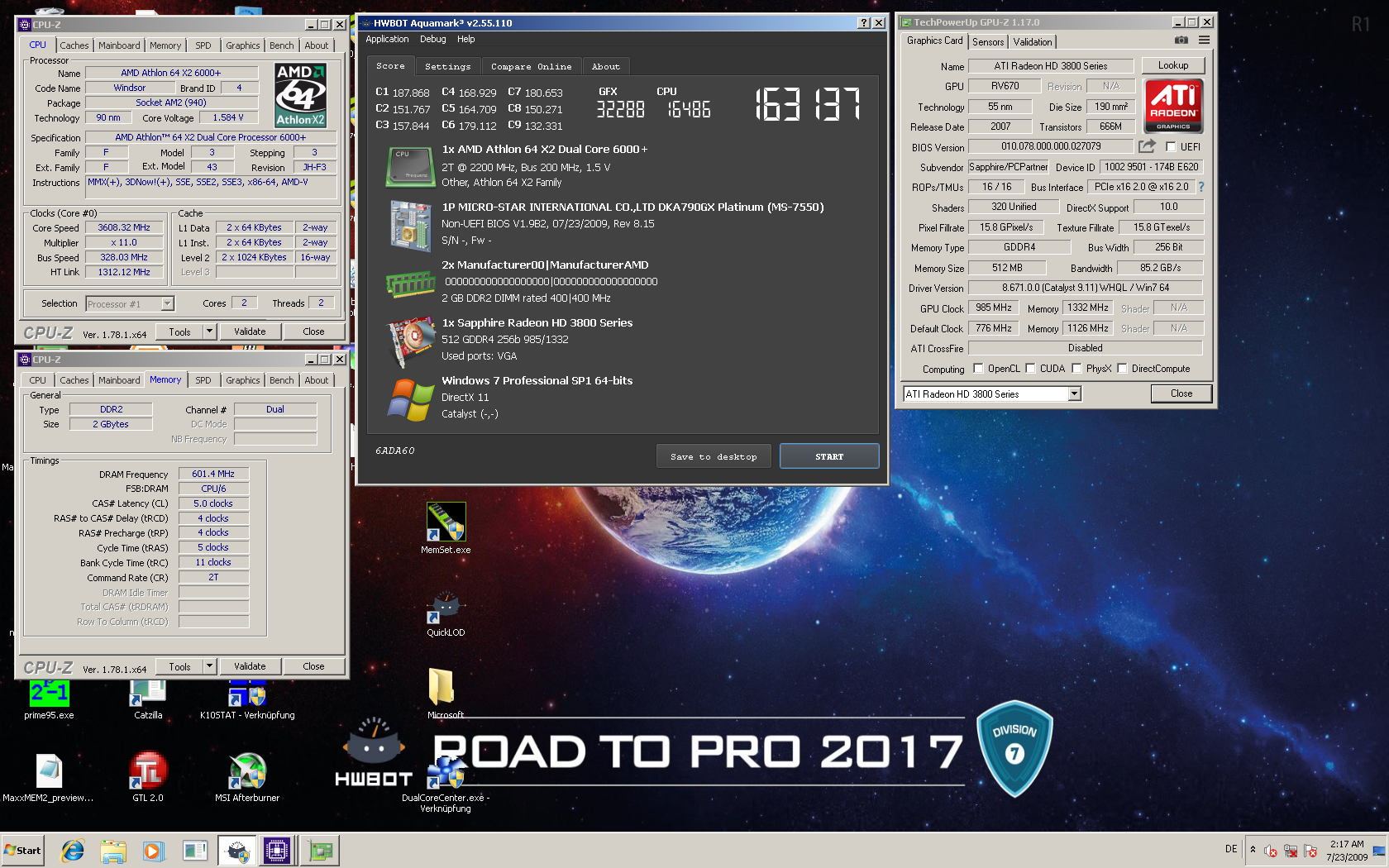The width and height of the screenshot is (1389, 868).
Task: Open Windows Explorer from the taskbar
Action: pos(113,851)
